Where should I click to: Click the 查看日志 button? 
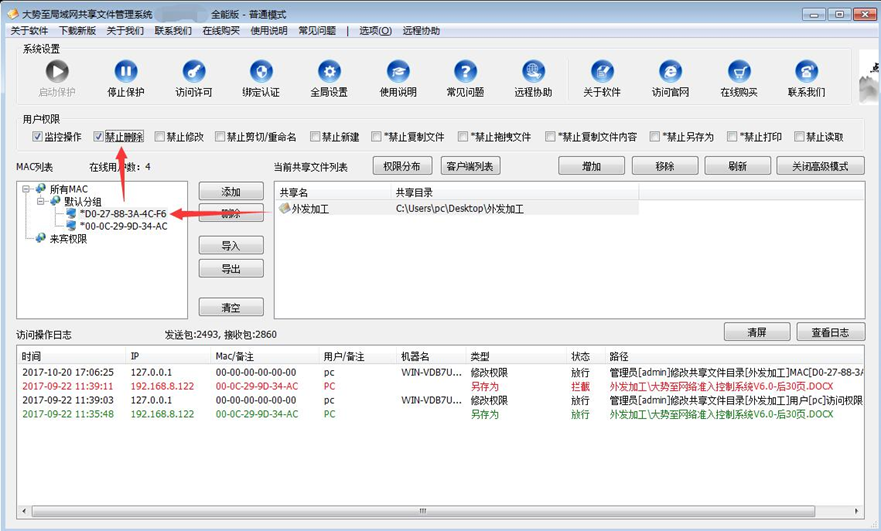(x=830, y=332)
